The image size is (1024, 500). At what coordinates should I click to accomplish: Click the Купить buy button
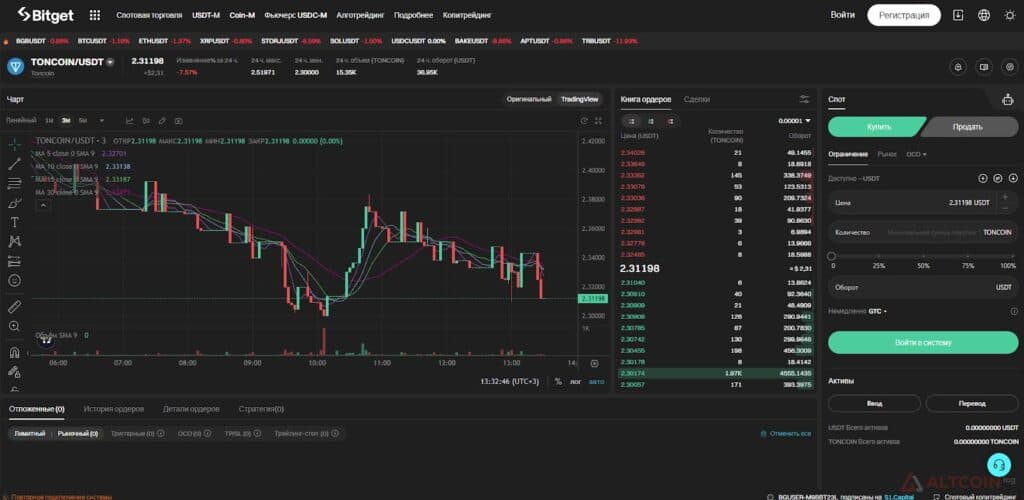coord(877,127)
